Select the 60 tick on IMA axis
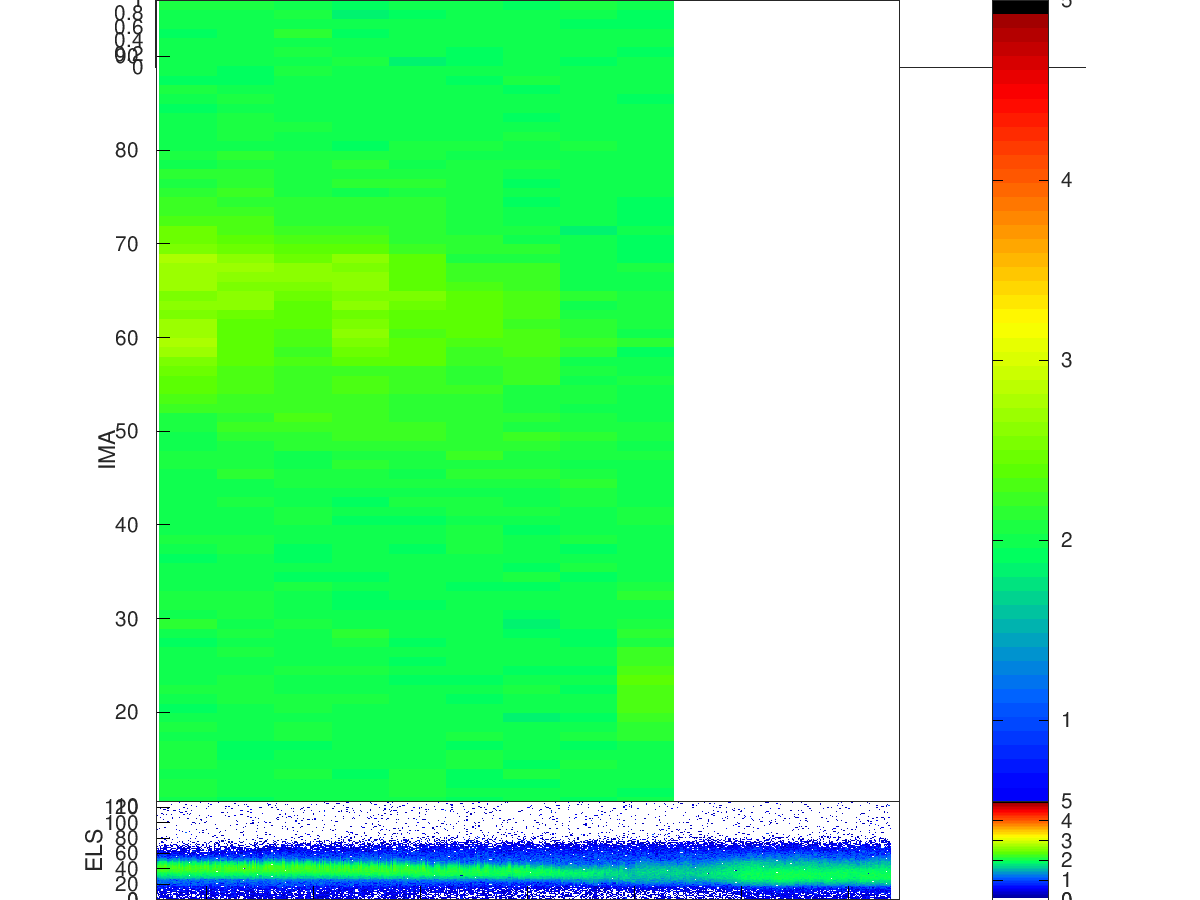This screenshot has height=900, width=1200. 126,337
